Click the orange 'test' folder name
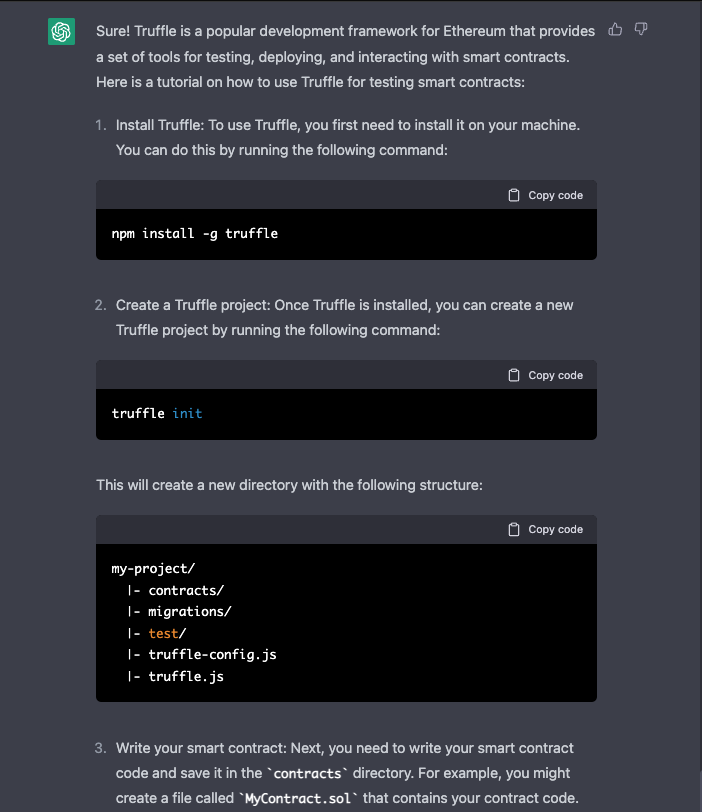The width and height of the screenshot is (702, 812). pyautogui.click(x=163, y=633)
